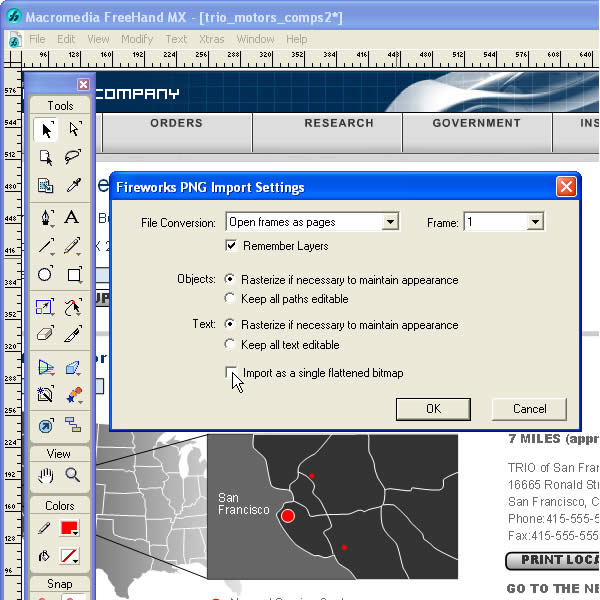Select the Scale tool
This screenshot has height=600, width=600.
pyautogui.click(x=44, y=307)
